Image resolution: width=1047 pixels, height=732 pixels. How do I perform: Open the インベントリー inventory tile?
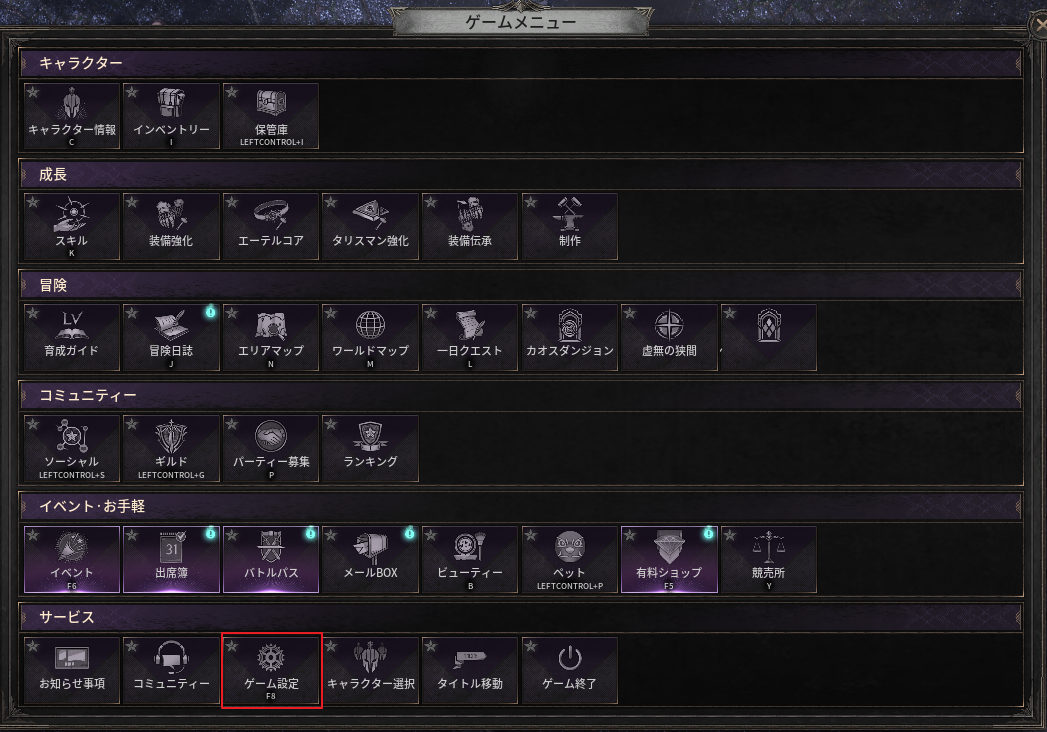tap(172, 116)
